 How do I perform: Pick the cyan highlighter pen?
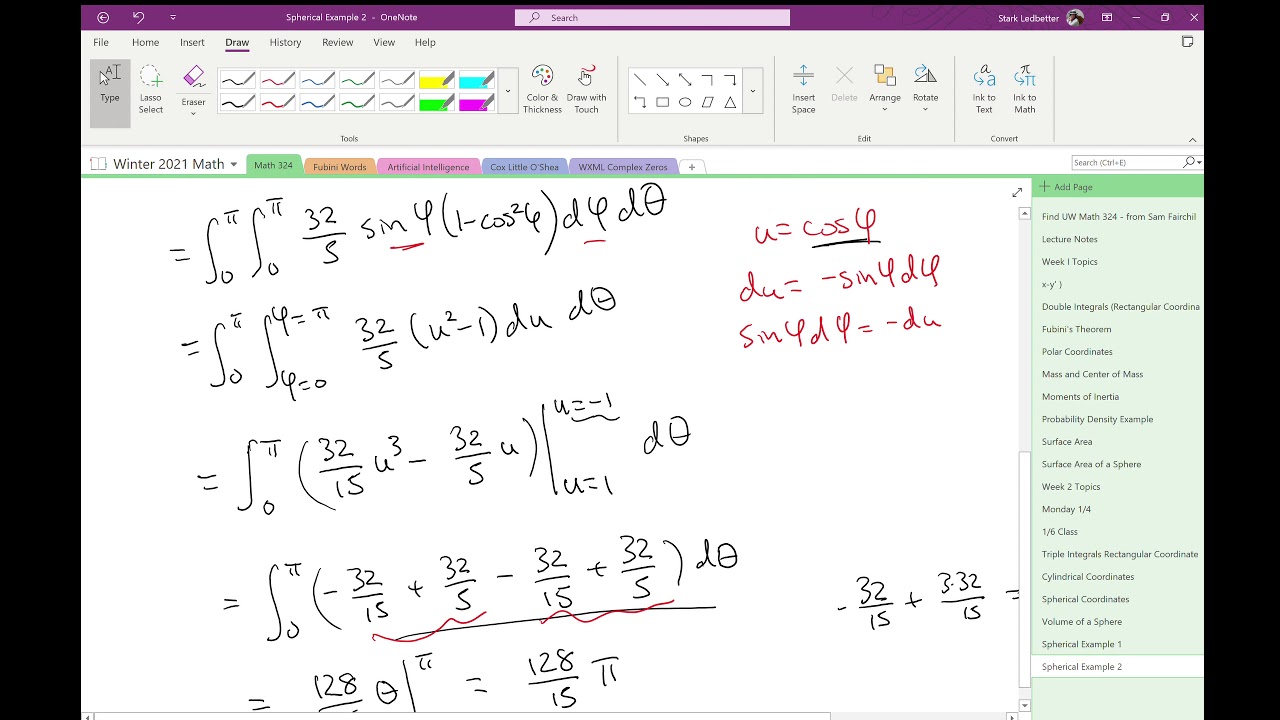pyautogui.click(x=477, y=80)
